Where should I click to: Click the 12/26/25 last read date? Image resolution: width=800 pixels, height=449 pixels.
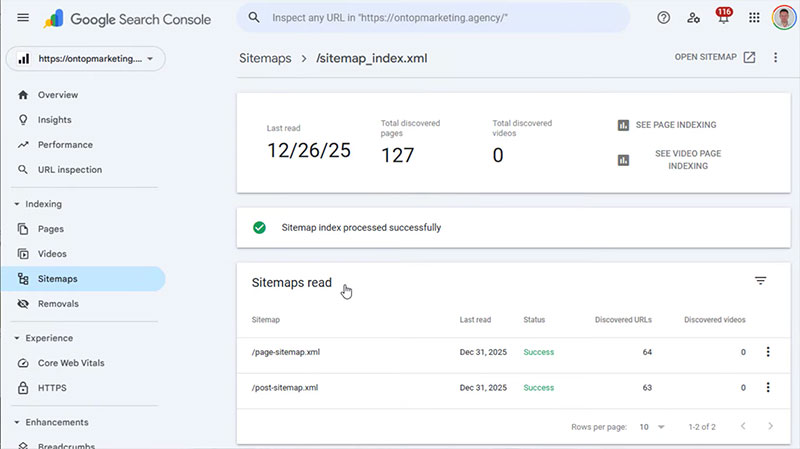pos(309,151)
